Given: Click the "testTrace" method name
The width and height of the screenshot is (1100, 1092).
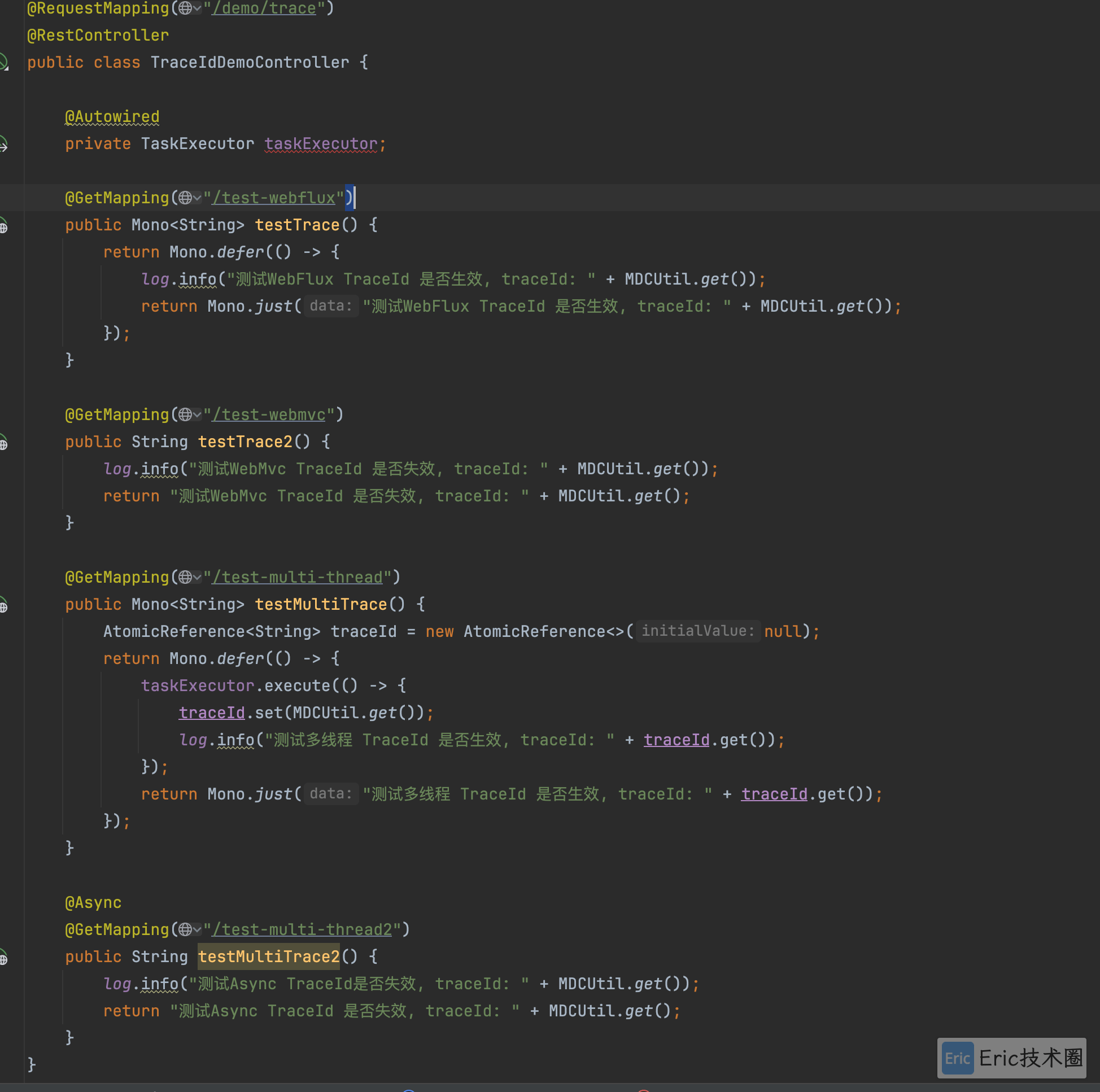Looking at the screenshot, I should [x=297, y=225].
